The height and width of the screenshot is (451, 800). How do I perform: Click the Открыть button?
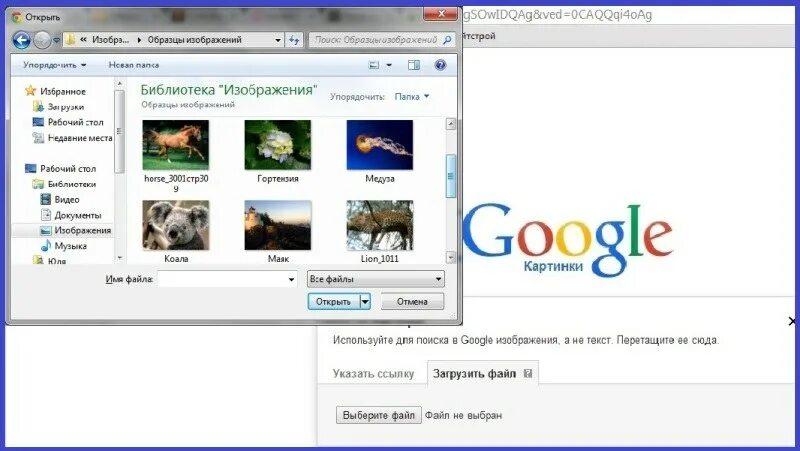(334, 302)
